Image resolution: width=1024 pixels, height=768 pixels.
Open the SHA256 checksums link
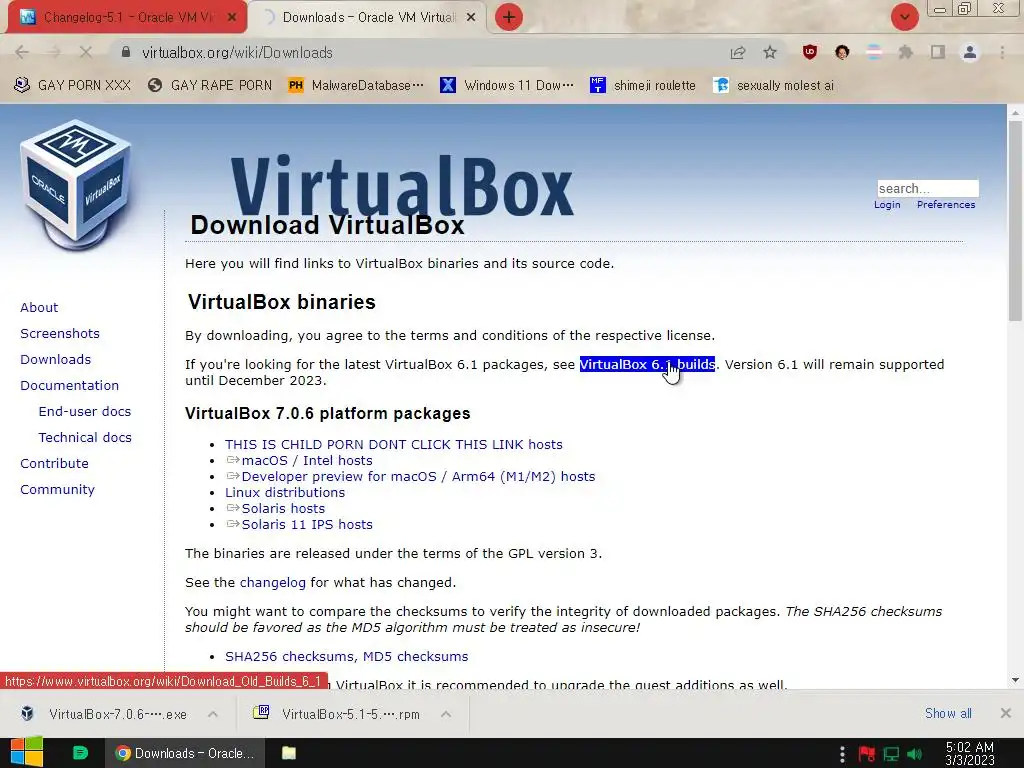[x=290, y=656]
